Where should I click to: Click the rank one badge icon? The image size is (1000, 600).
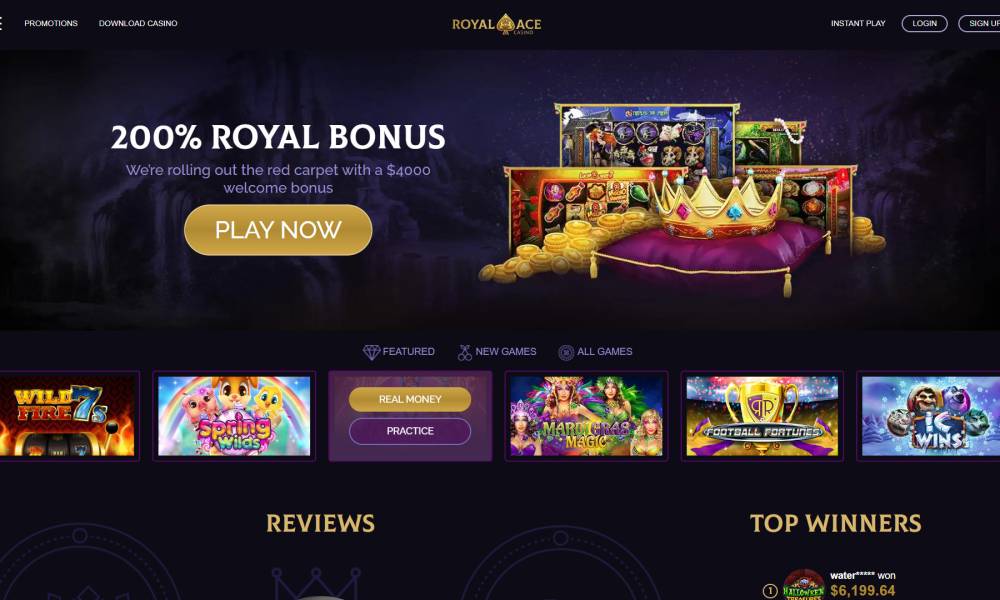point(770,591)
